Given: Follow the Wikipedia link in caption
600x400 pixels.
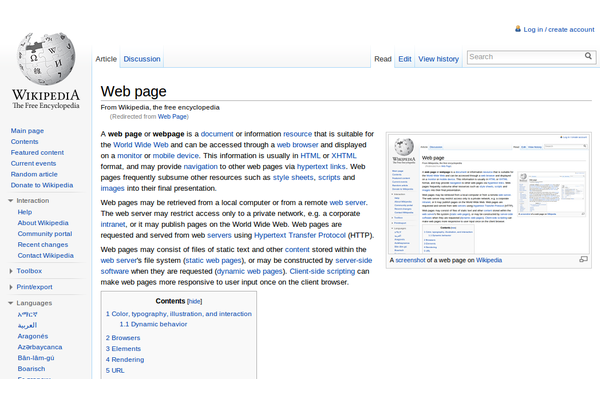Looking at the screenshot, I should pos(489,260).
